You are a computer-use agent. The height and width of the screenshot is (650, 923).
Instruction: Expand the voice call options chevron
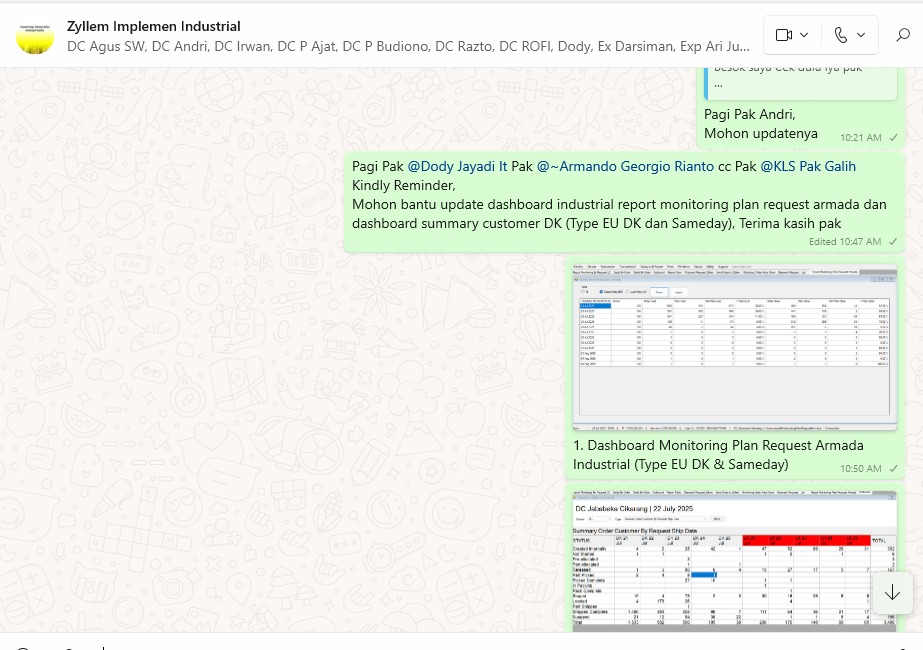pyautogui.click(x=861, y=35)
